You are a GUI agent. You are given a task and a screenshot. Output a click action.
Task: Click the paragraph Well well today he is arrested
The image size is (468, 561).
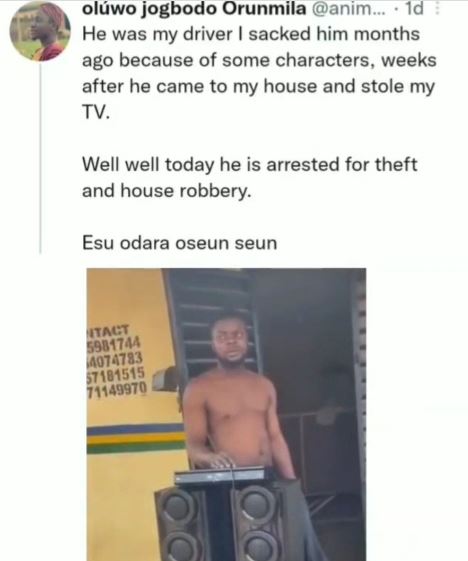pos(250,177)
